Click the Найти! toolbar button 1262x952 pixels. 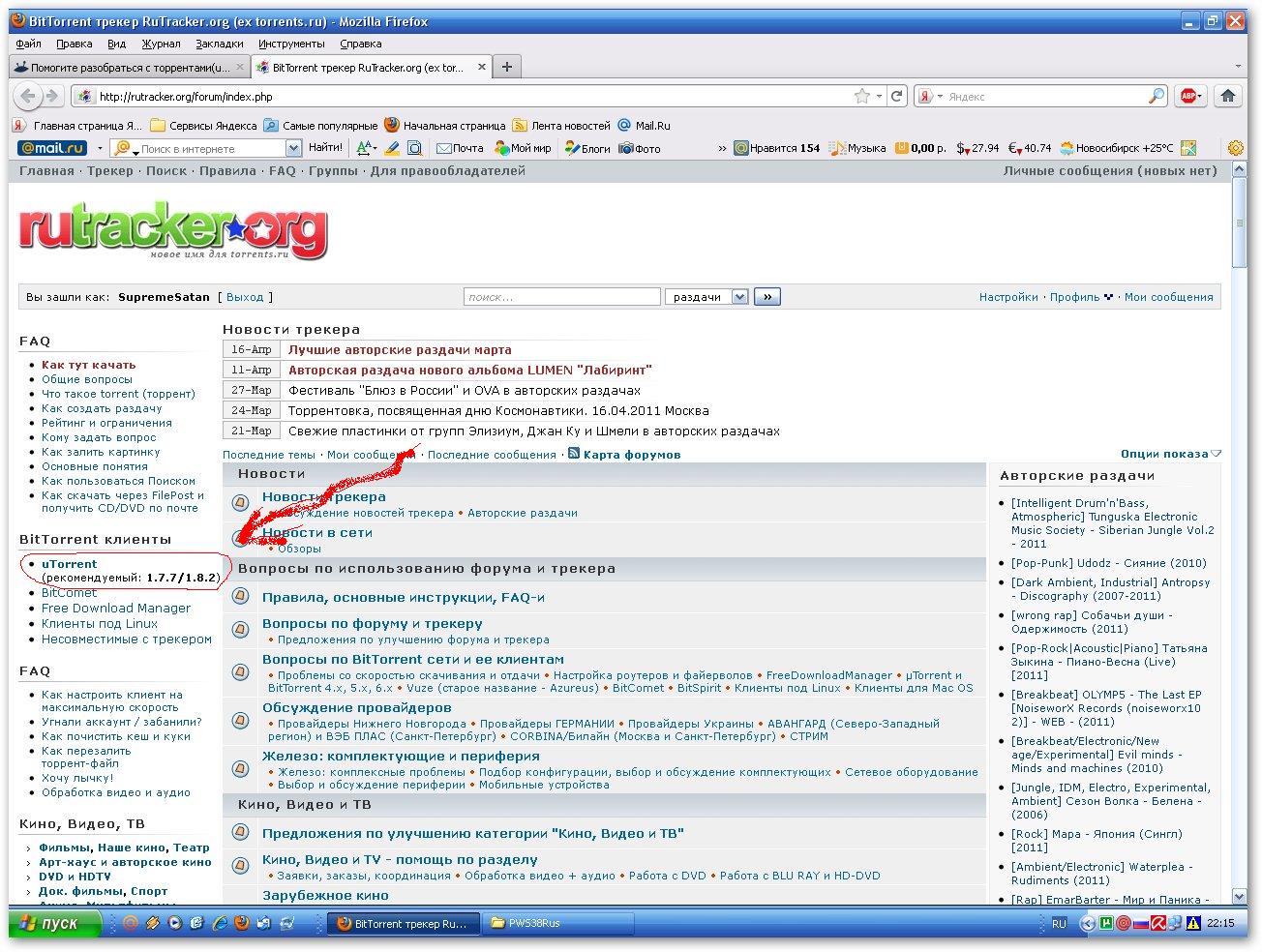coord(325,148)
